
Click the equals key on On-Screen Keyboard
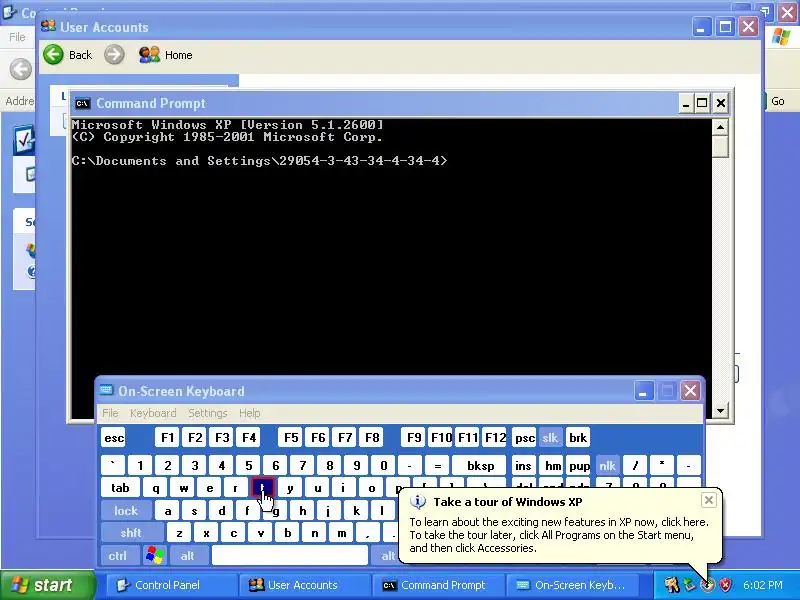437,465
